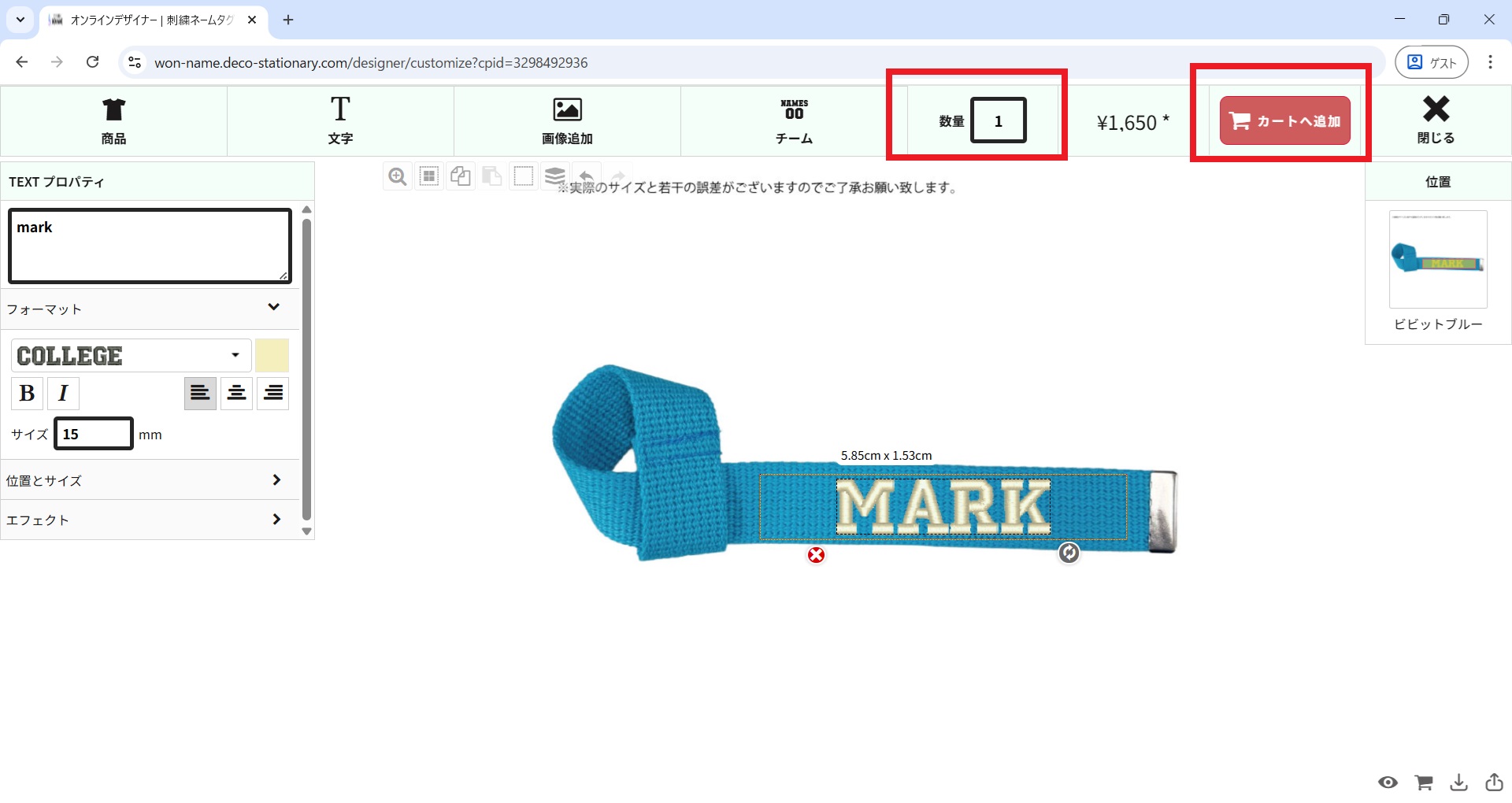Click the undo arrow icon
Viewport: 1512px width, 803px height.
point(587,175)
